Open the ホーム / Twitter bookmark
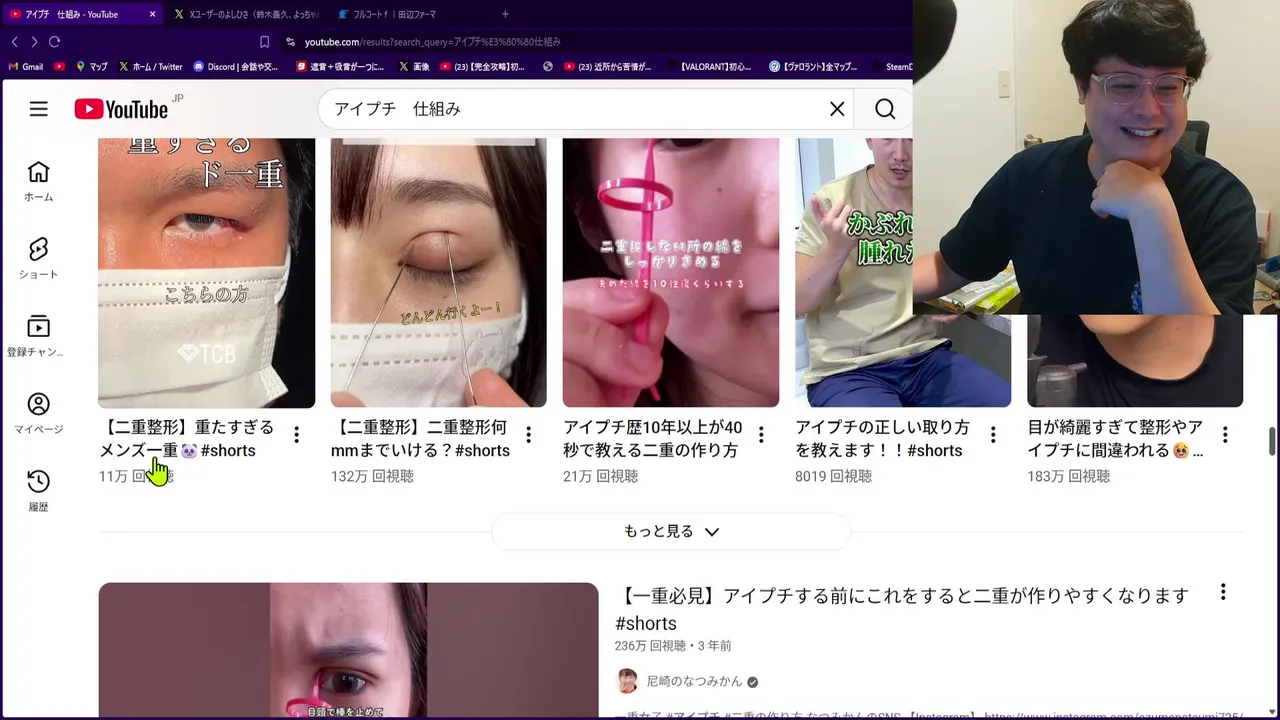The height and width of the screenshot is (720, 1280). [150, 67]
